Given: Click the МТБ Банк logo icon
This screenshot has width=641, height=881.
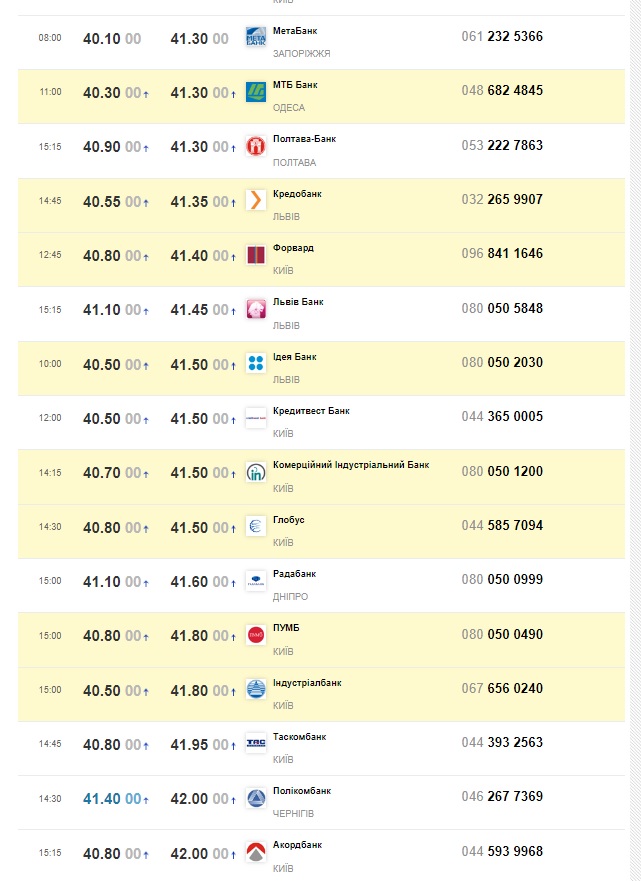Looking at the screenshot, I should tap(256, 92).
